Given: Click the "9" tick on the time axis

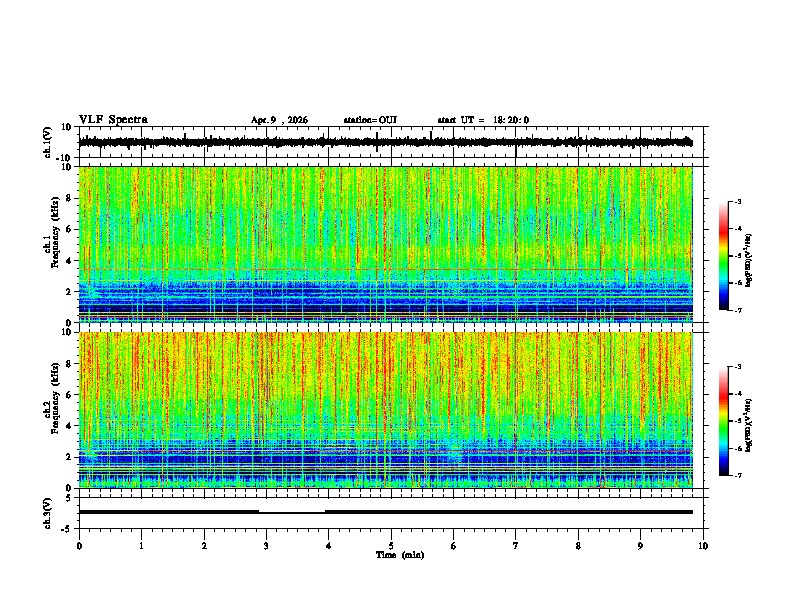Looking at the screenshot, I should [640, 546].
